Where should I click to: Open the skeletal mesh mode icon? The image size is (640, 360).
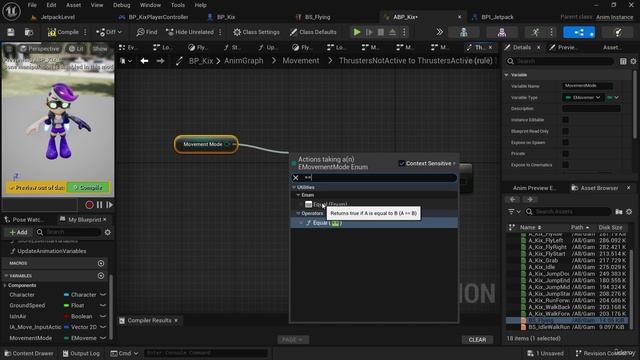pos(502,32)
